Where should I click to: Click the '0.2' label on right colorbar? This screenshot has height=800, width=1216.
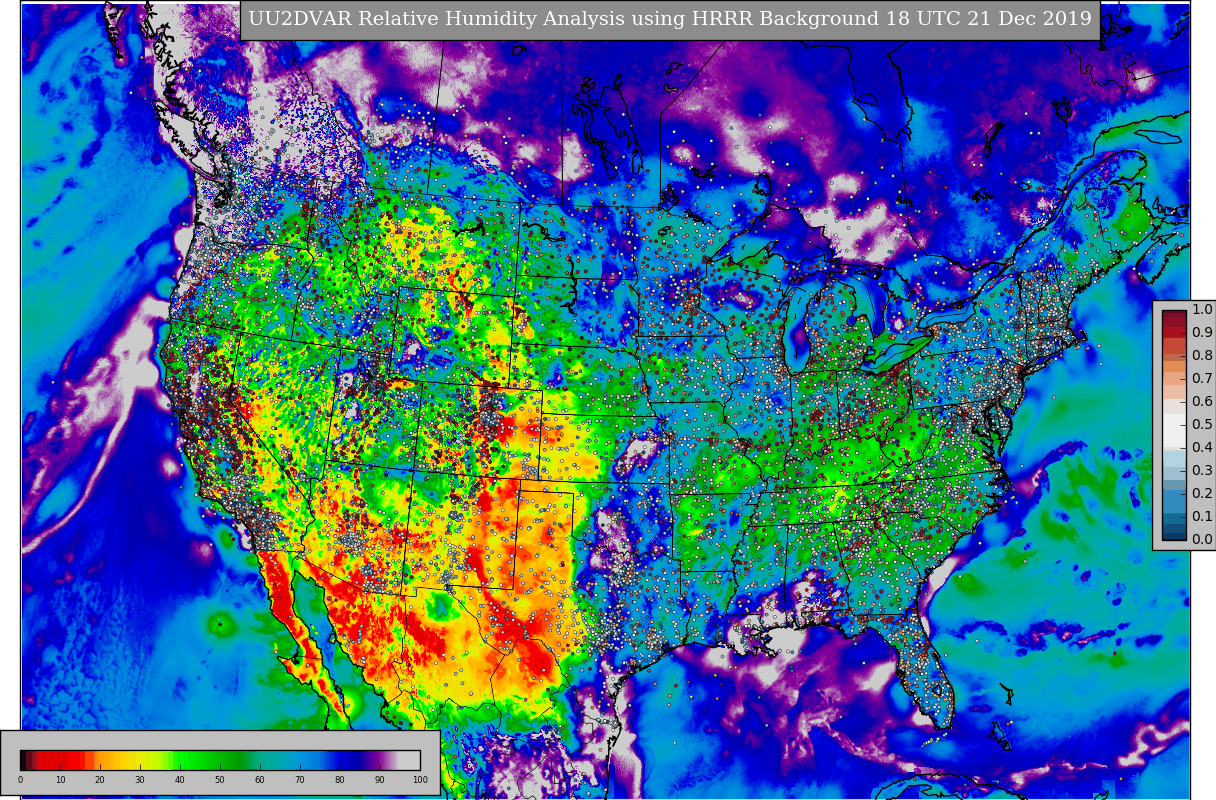[1202, 493]
